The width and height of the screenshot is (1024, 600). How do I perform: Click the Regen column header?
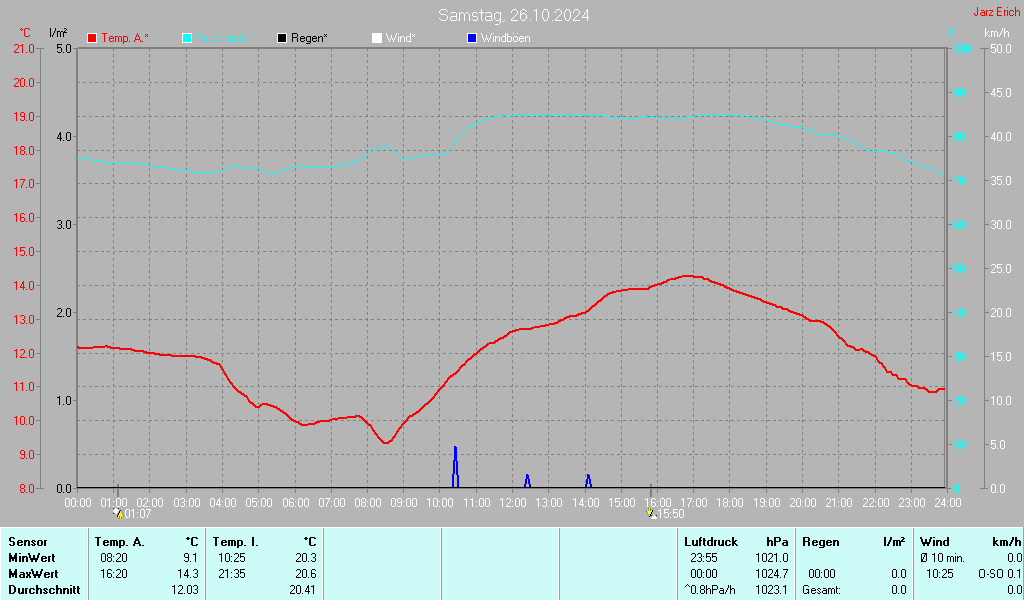pyautogui.click(x=821, y=542)
